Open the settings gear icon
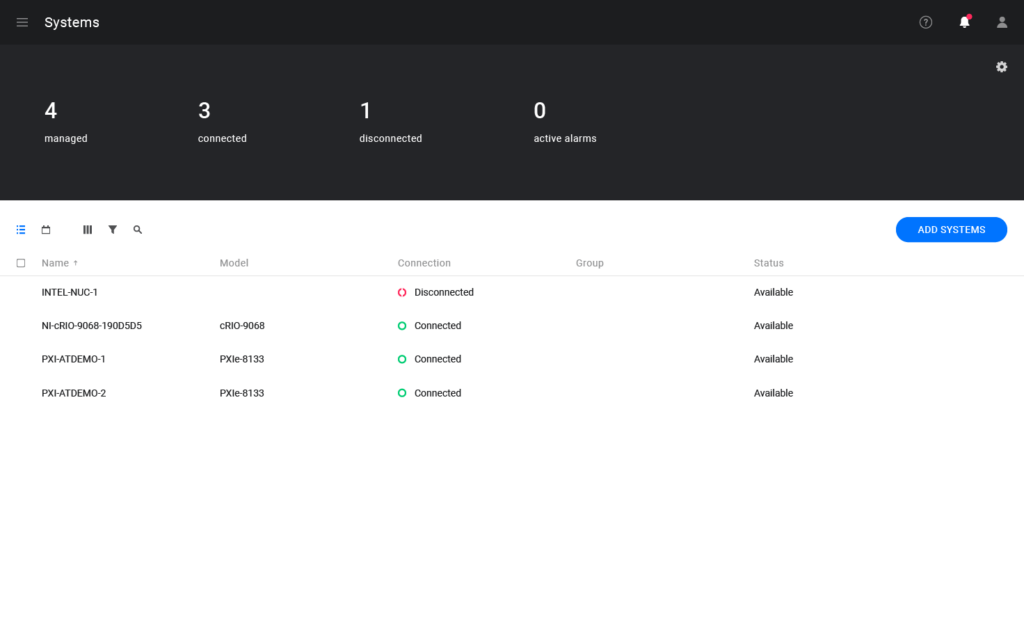This screenshot has width=1024, height=640. pyautogui.click(x=1001, y=67)
